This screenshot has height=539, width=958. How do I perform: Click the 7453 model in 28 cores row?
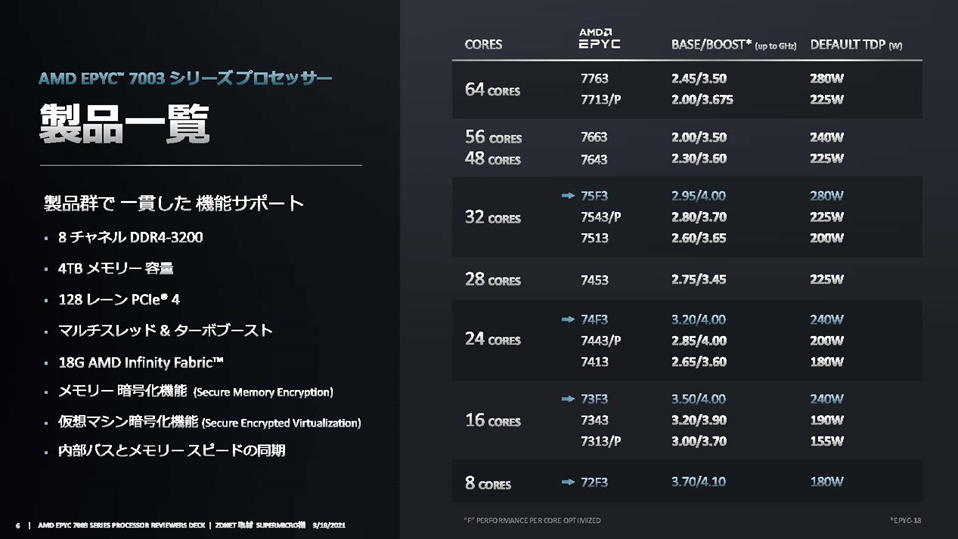coord(594,280)
